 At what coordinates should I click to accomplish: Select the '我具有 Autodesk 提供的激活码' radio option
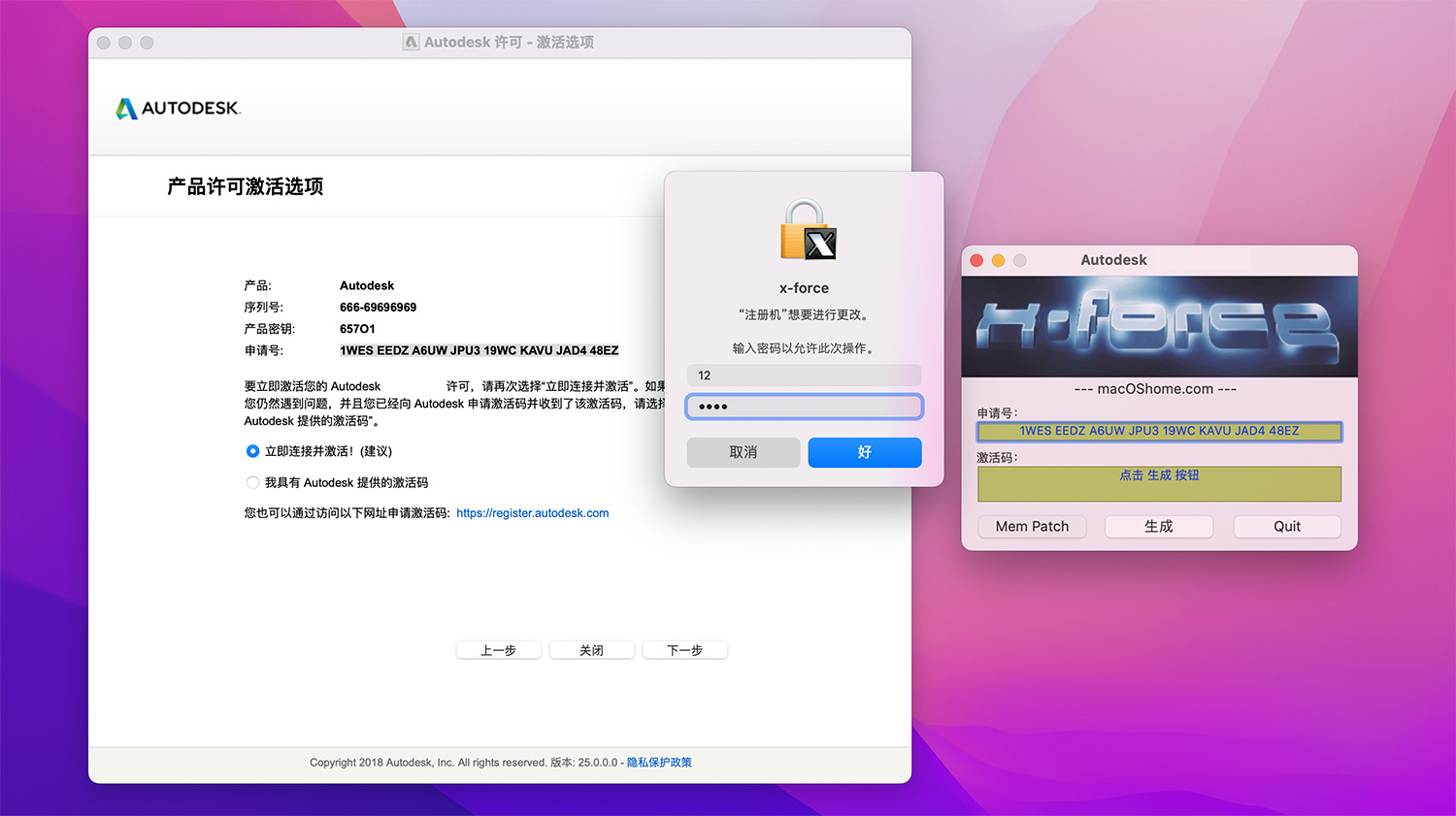(252, 482)
